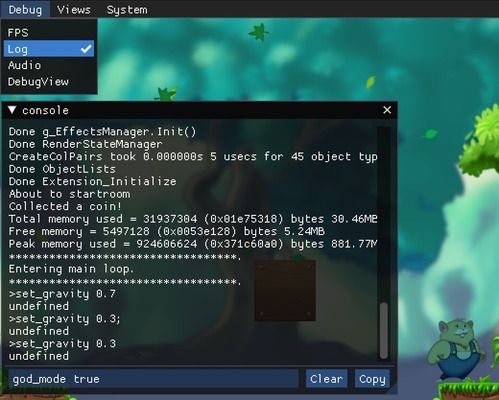This screenshot has width=499, height=400.
Task: Click the 'Entering main loop.' log line
Action: 71,269
